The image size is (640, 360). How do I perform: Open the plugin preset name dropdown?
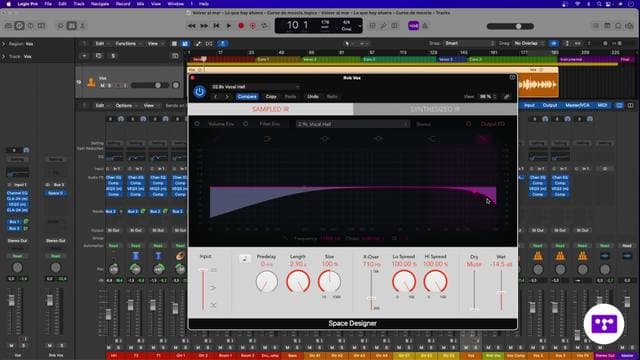click(x=256, y=87)
